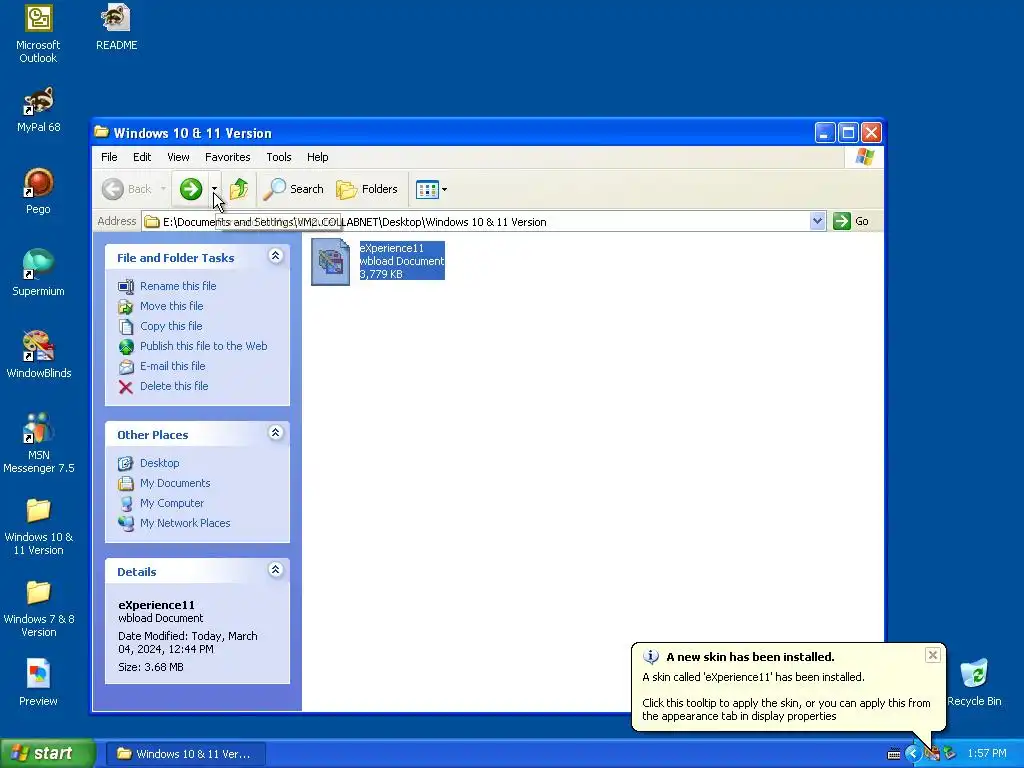The image size is (1024, 768).
Task: Collapse the File and Folder Tasks panel
Action: coord(276,256)
